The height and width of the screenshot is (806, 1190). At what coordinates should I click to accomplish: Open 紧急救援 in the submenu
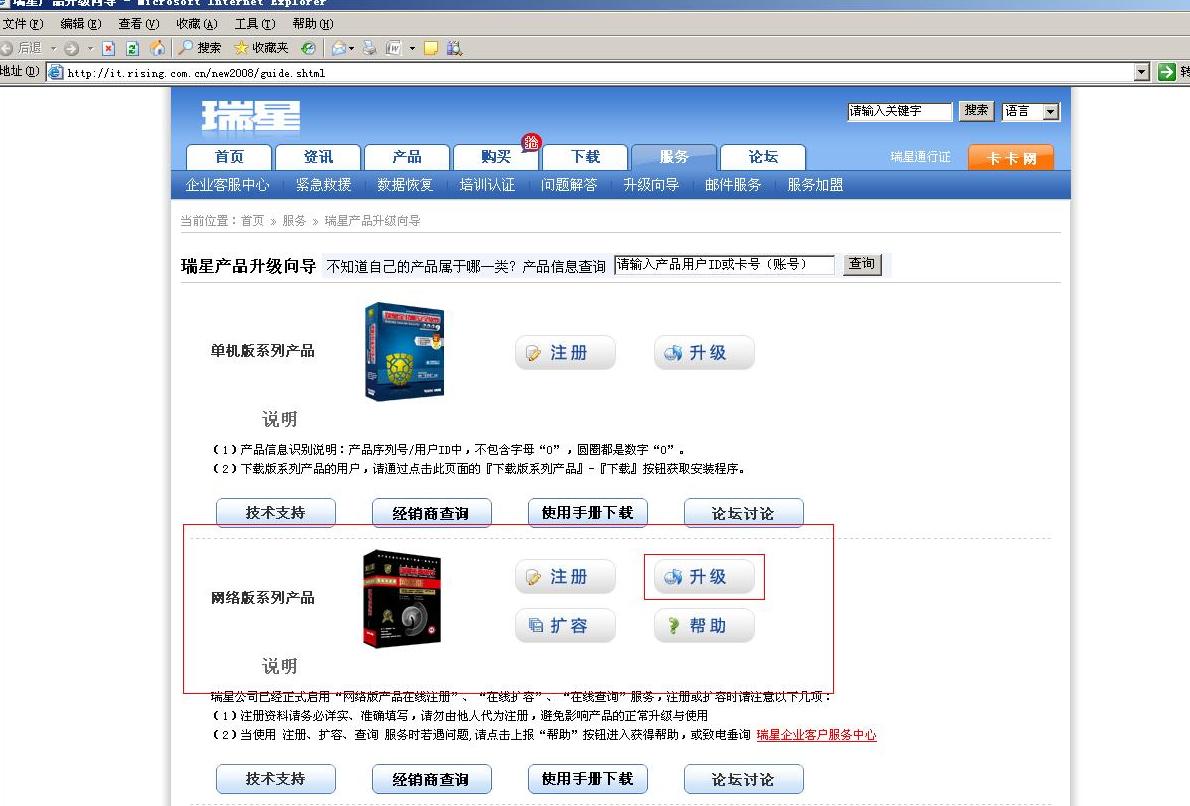click(323, 185)
